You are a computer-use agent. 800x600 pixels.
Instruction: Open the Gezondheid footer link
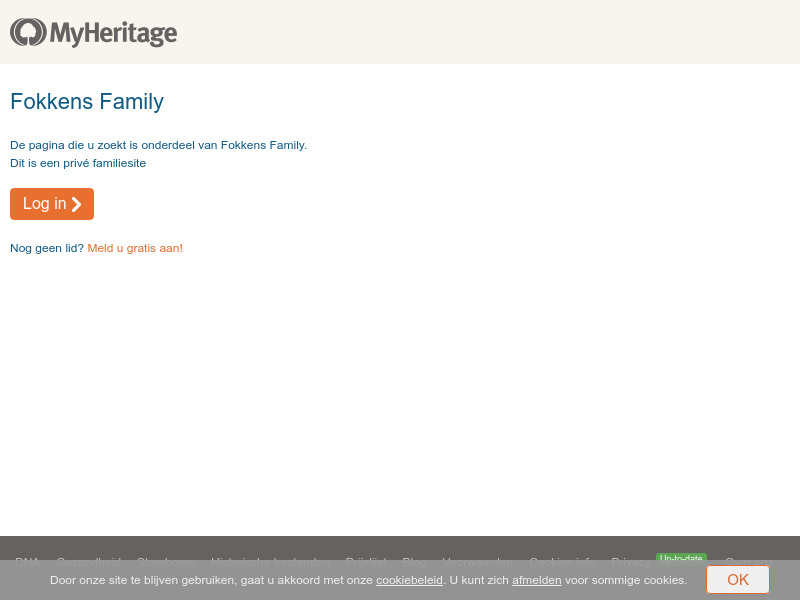(89, 562)
